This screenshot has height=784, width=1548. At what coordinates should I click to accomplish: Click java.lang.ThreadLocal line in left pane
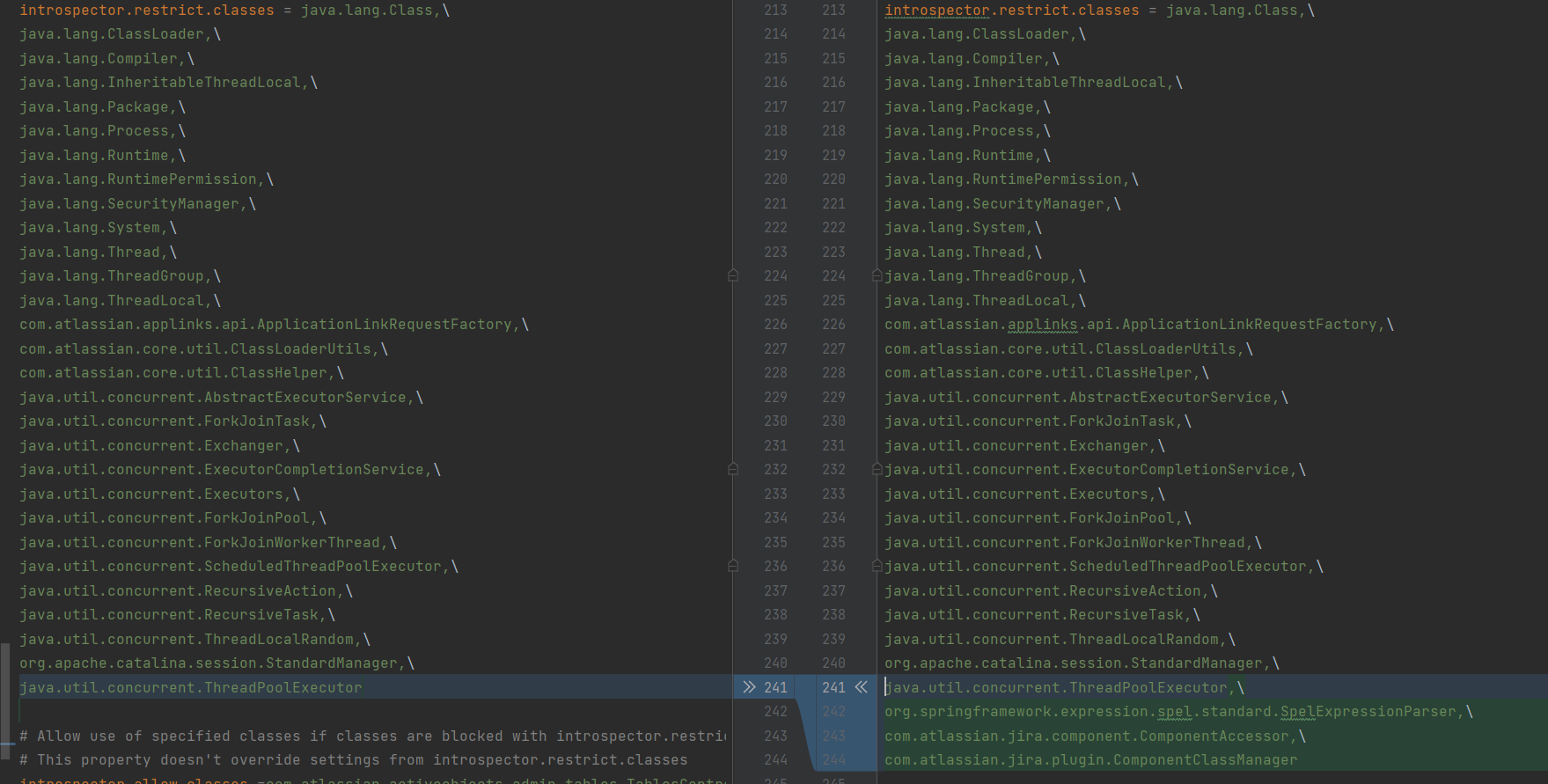point(120,301)
